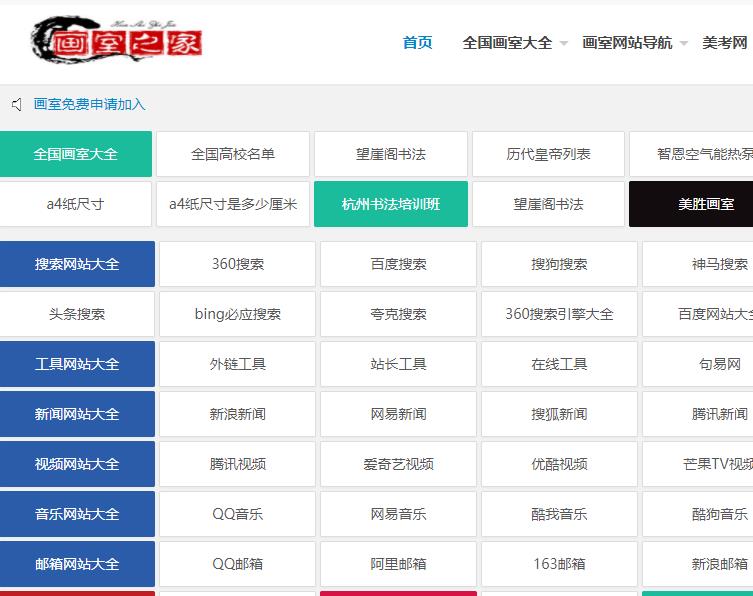
Task: Open the 阿里邮箱 link
Action: click(x=399, y=564)
